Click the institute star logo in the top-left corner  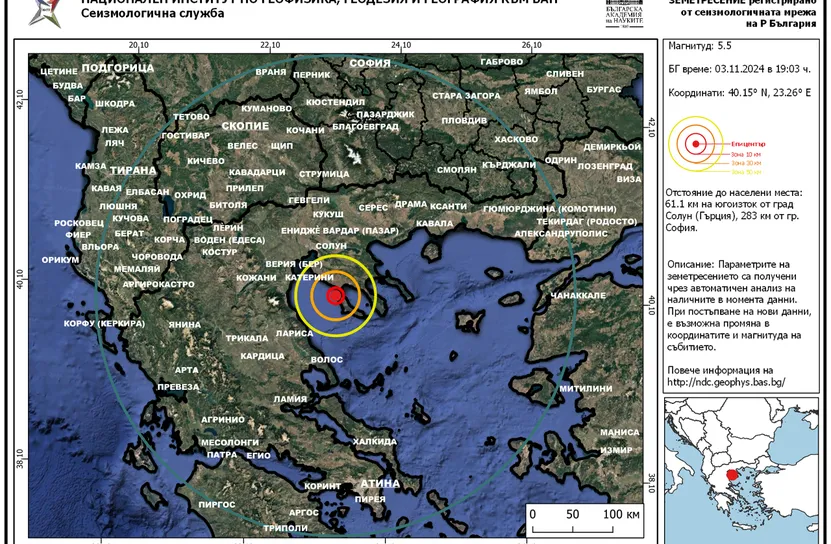pyautogui.click(x=38, y=11)
